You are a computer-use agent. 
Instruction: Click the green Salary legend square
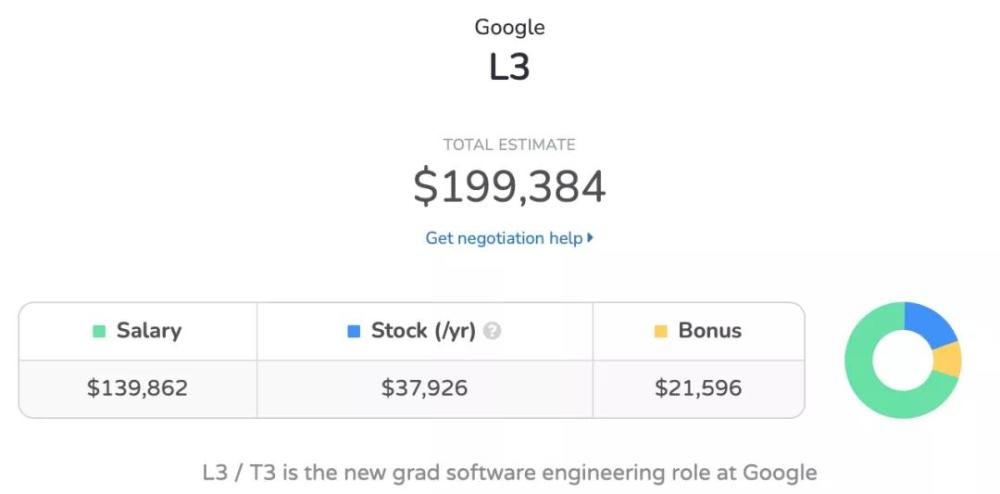(99, 331)
